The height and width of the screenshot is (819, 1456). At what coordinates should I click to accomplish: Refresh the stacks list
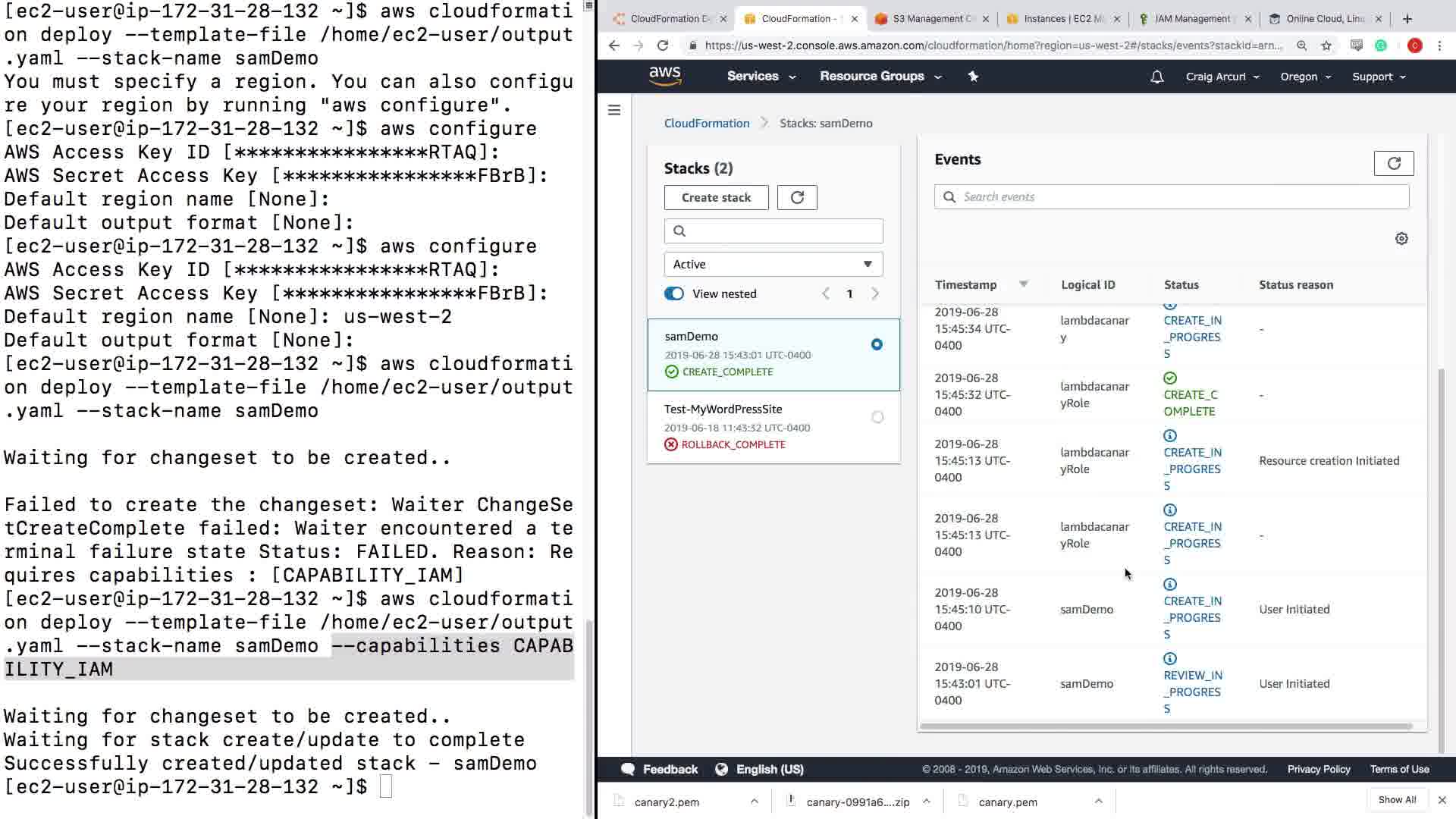tap(796, 198)
